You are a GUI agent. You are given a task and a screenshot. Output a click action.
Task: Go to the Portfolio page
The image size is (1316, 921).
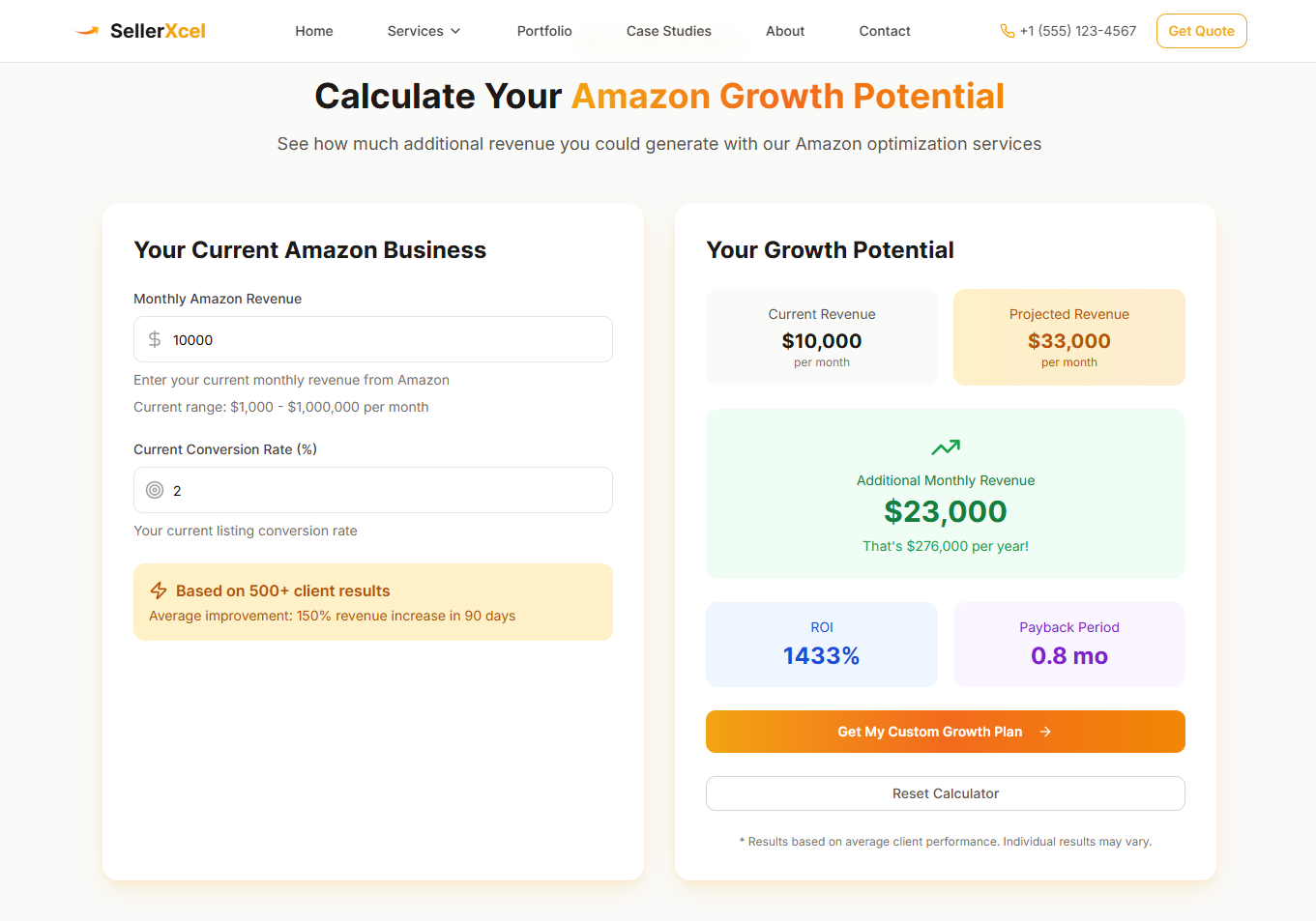pyautogui.click(x=544, y=31)
